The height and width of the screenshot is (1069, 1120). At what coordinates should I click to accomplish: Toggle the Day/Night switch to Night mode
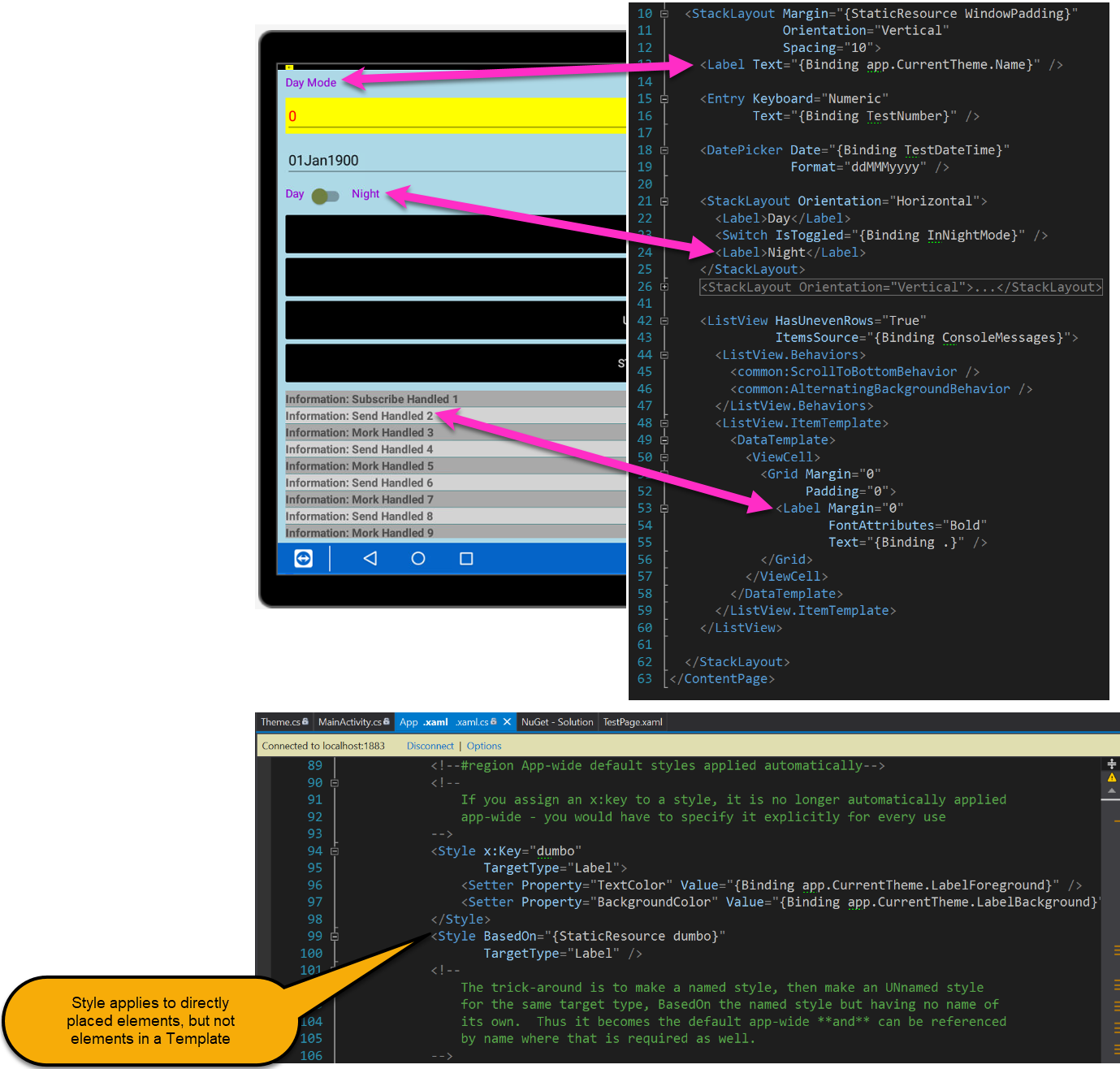326,196
